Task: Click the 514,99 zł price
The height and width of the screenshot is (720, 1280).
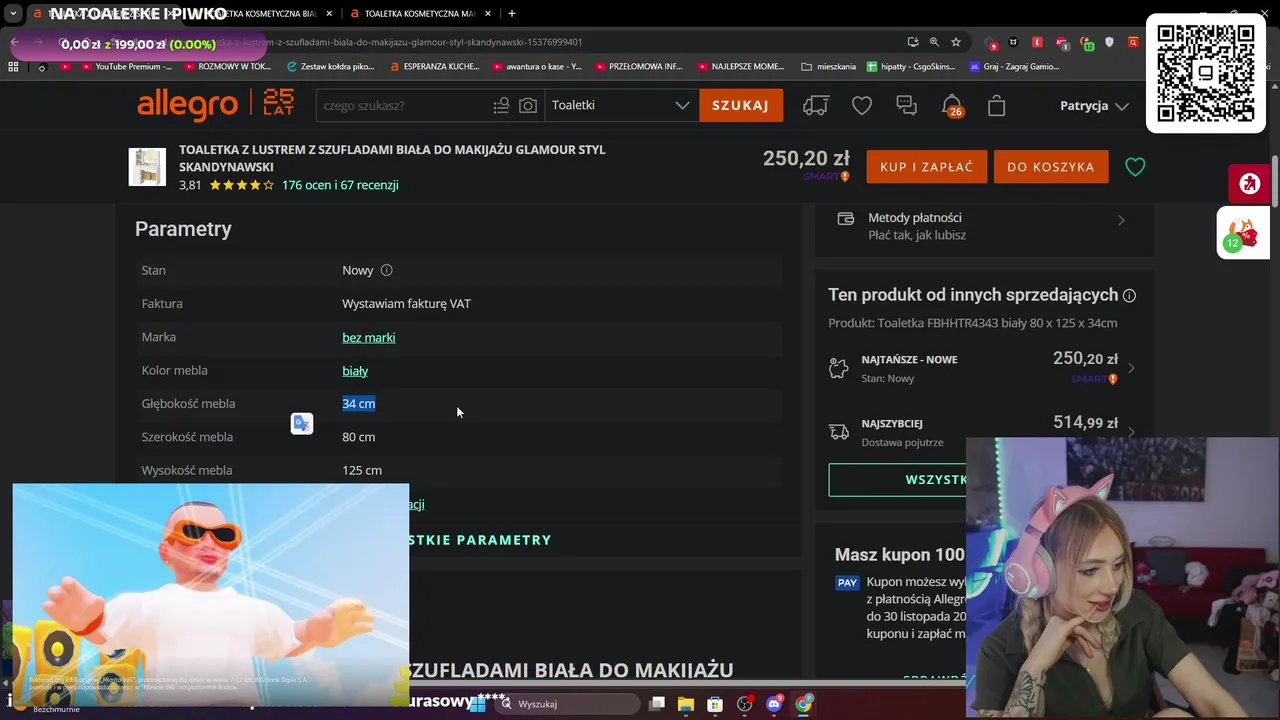Action: pos(1085,423)
